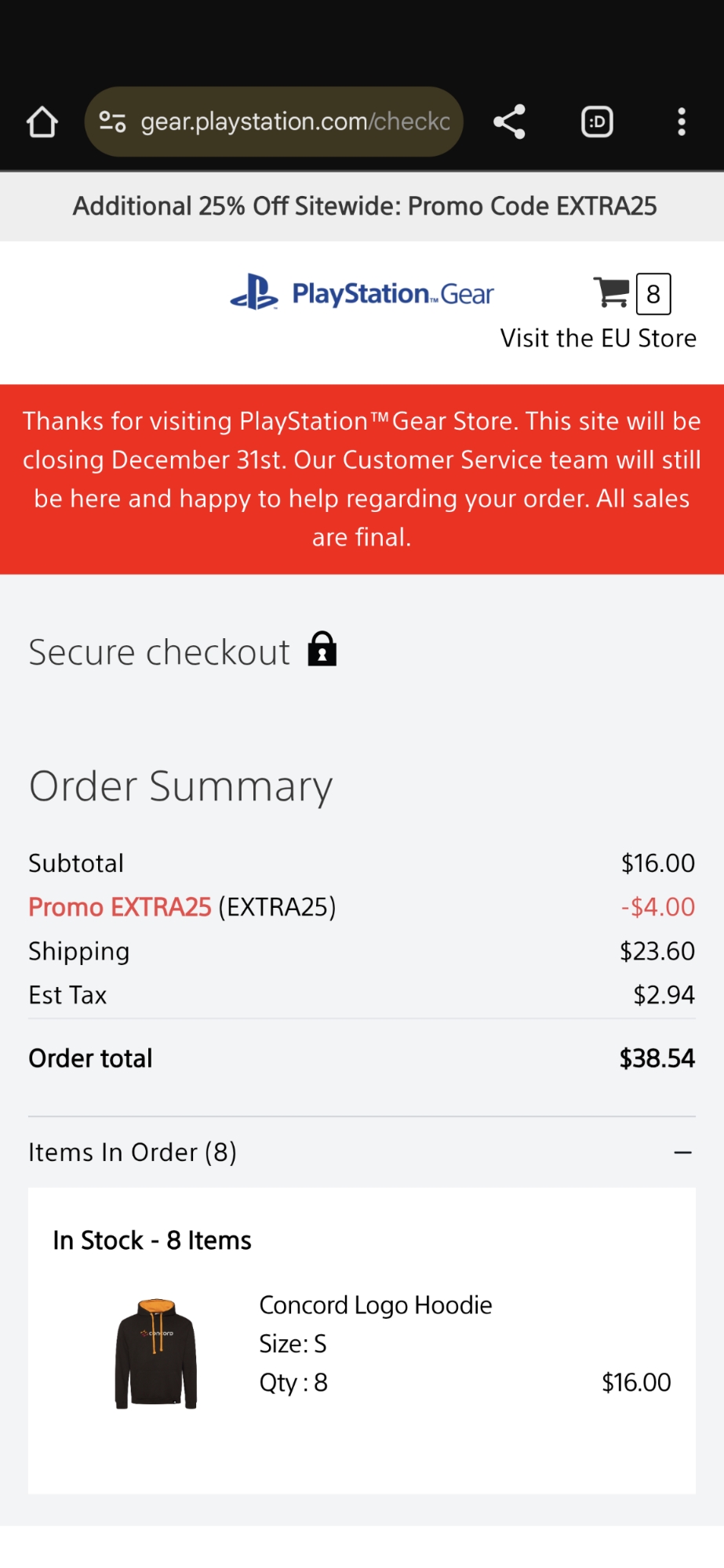Screen dimensions: 724x1568
Task: Open the shopping cart icon
Action: click(611, 292)
